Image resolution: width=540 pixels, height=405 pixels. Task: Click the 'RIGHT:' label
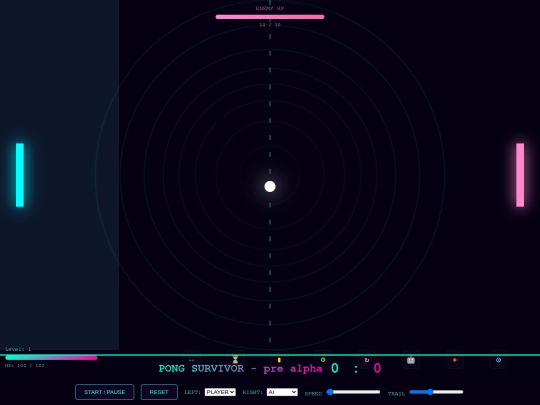tap(252, 392)
